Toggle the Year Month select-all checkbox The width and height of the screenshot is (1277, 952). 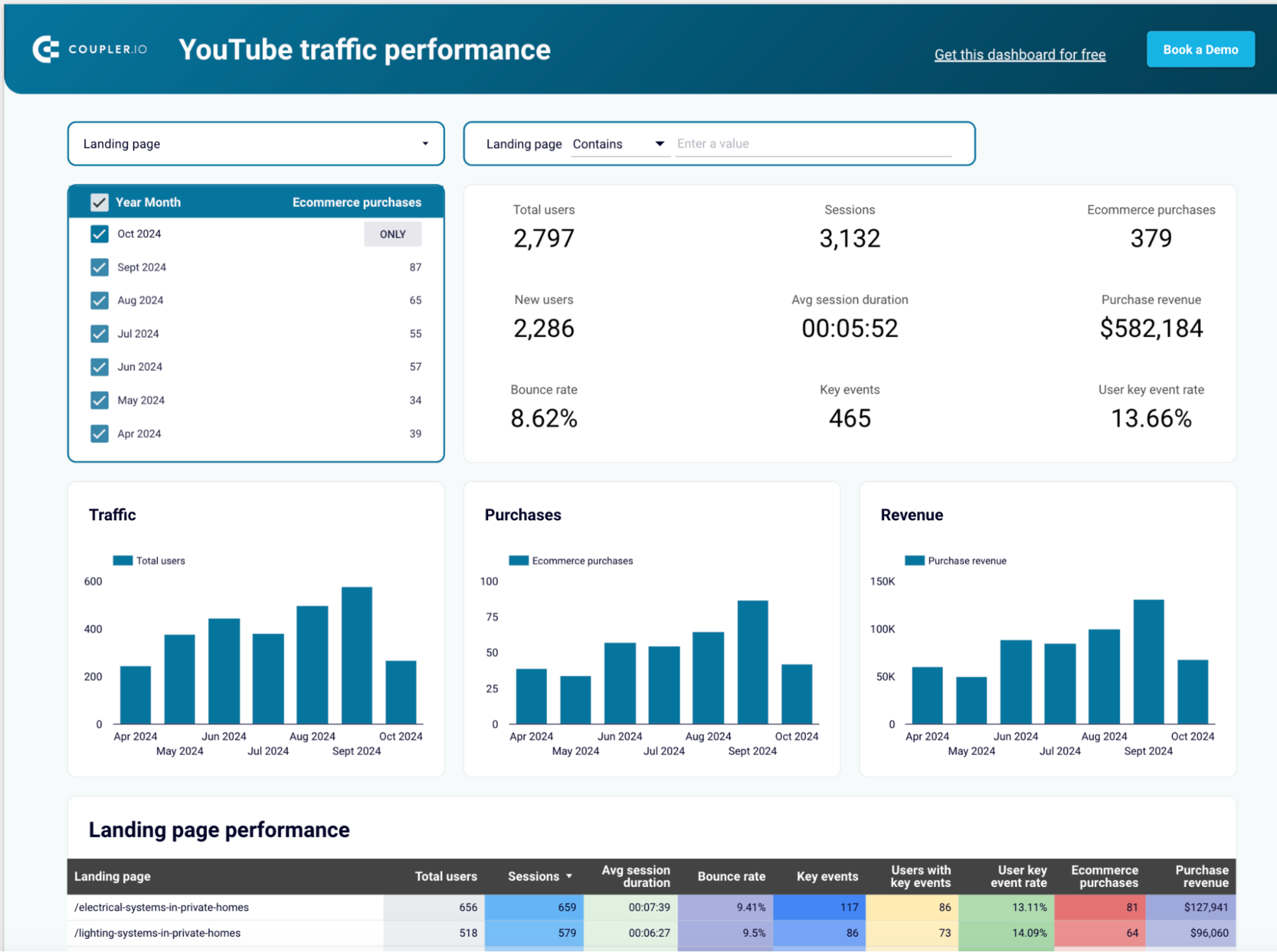[99, 202]
